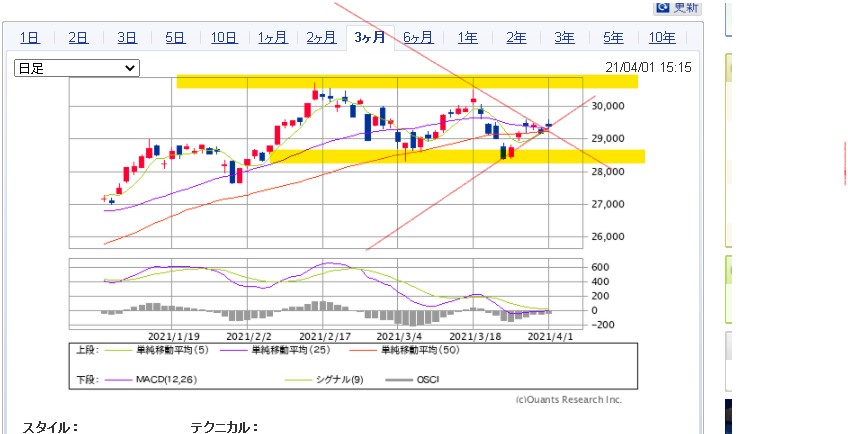The image size is (848, 434).
Task: Click the refresh icon beside 更新
Action: point(662,7)
